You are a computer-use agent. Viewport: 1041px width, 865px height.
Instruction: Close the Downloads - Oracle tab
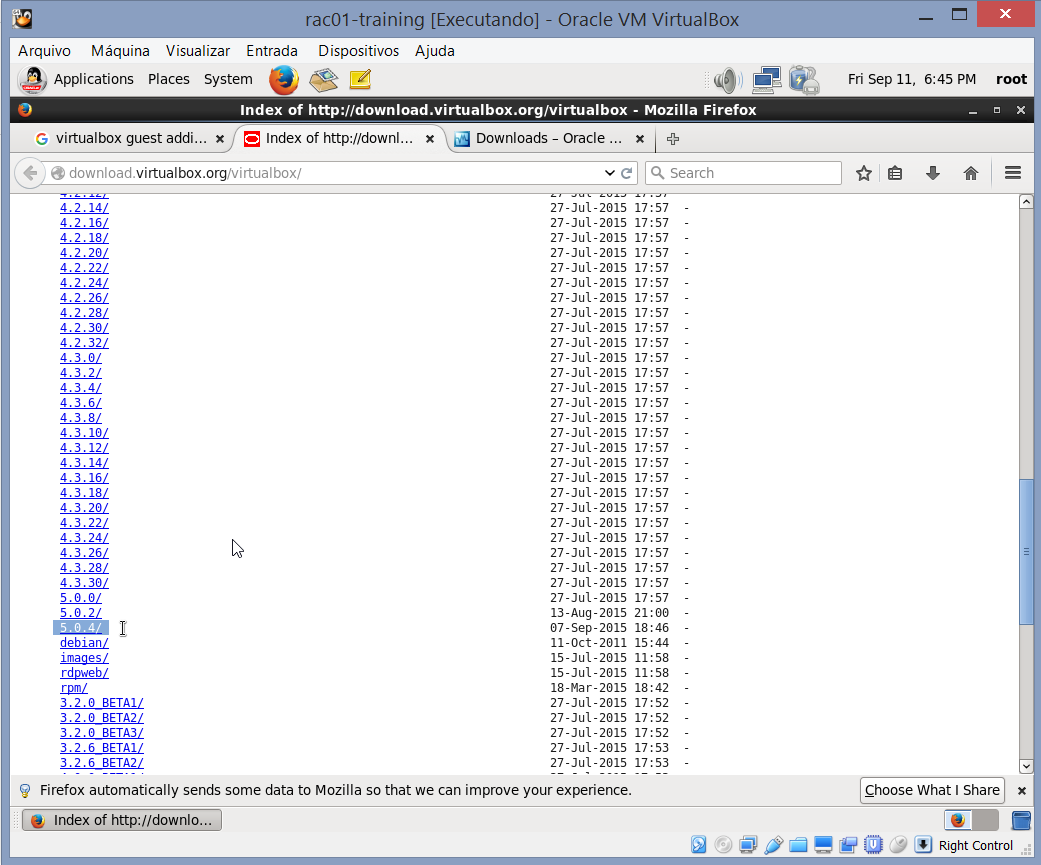pos(640,139)
